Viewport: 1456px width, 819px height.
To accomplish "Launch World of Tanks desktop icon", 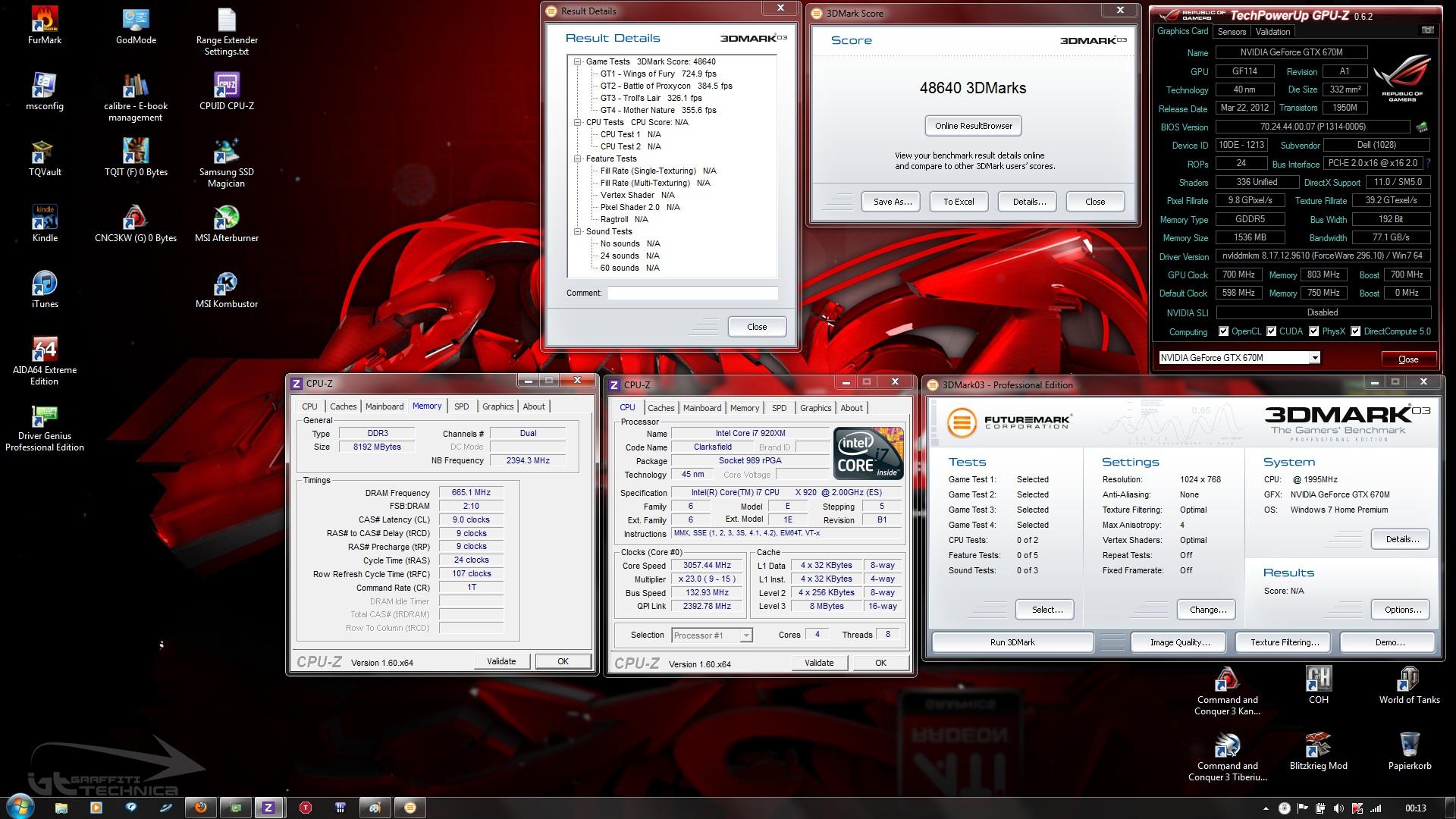I will coord(1409,686).
